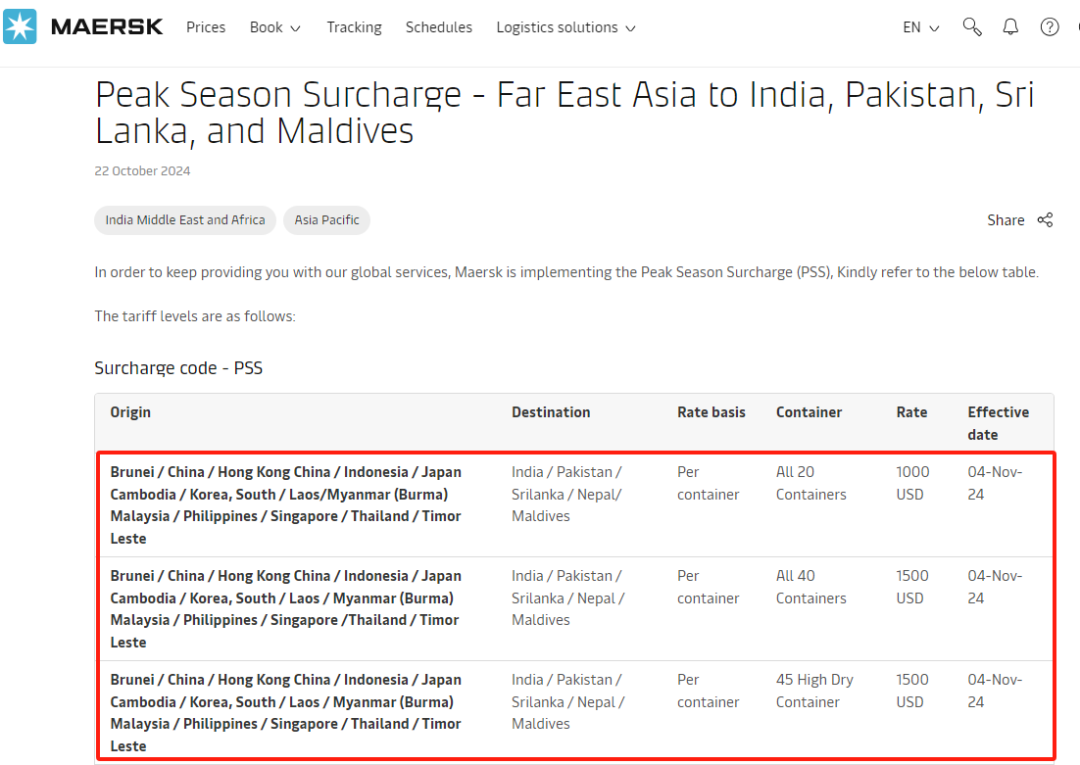
Task: Click the Maersk star logo icon
Action: pos(20,27)
